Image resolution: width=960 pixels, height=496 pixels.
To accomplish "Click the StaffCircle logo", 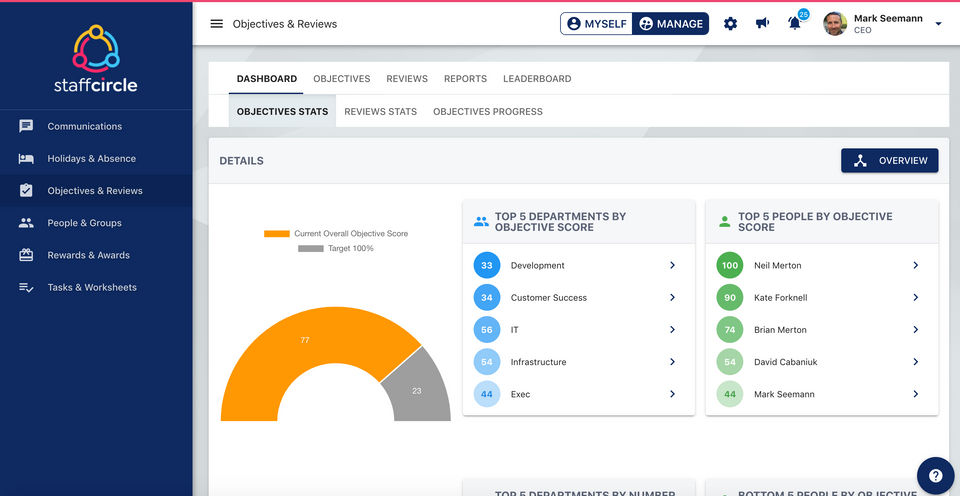I will 96,58.
